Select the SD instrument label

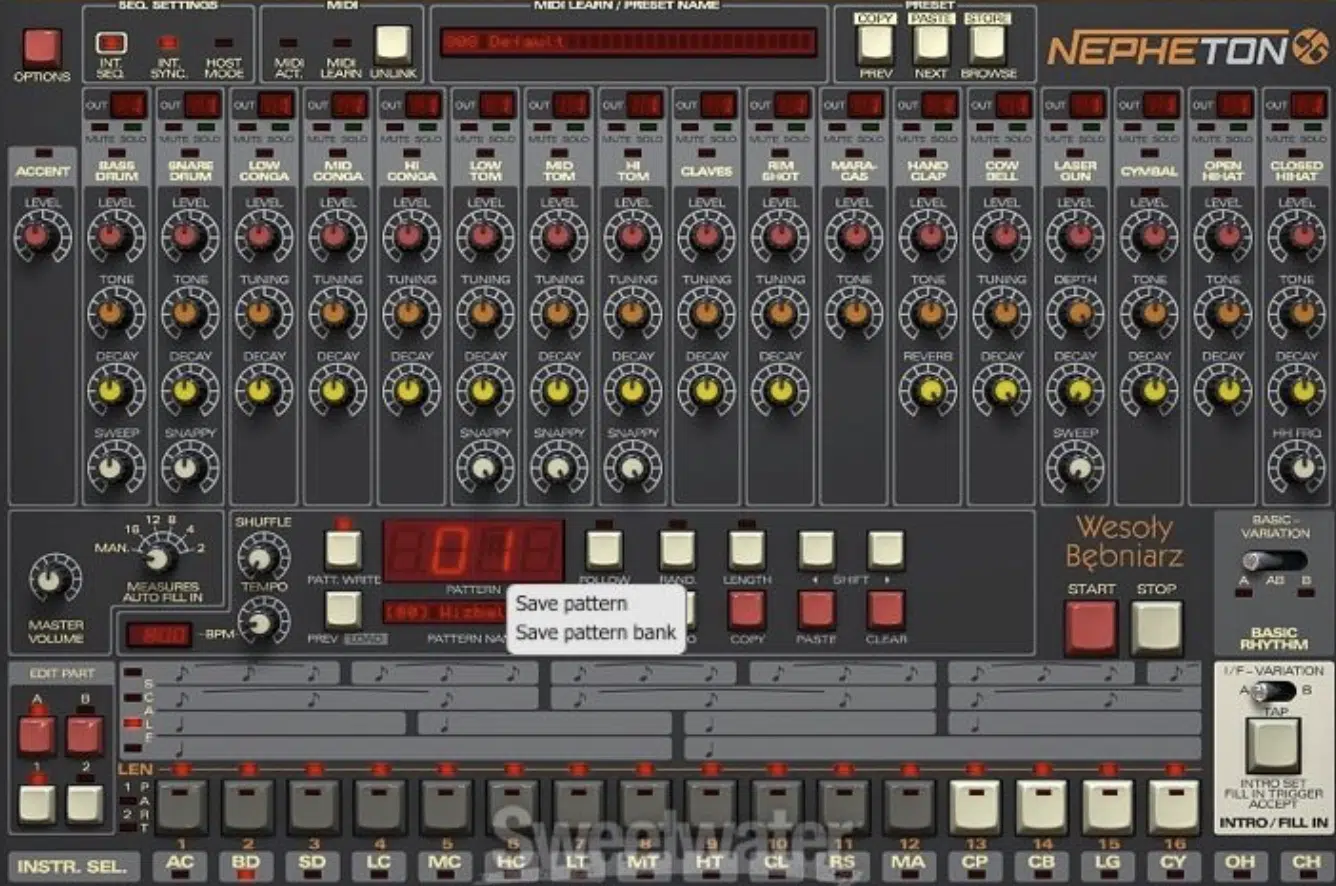312,863
